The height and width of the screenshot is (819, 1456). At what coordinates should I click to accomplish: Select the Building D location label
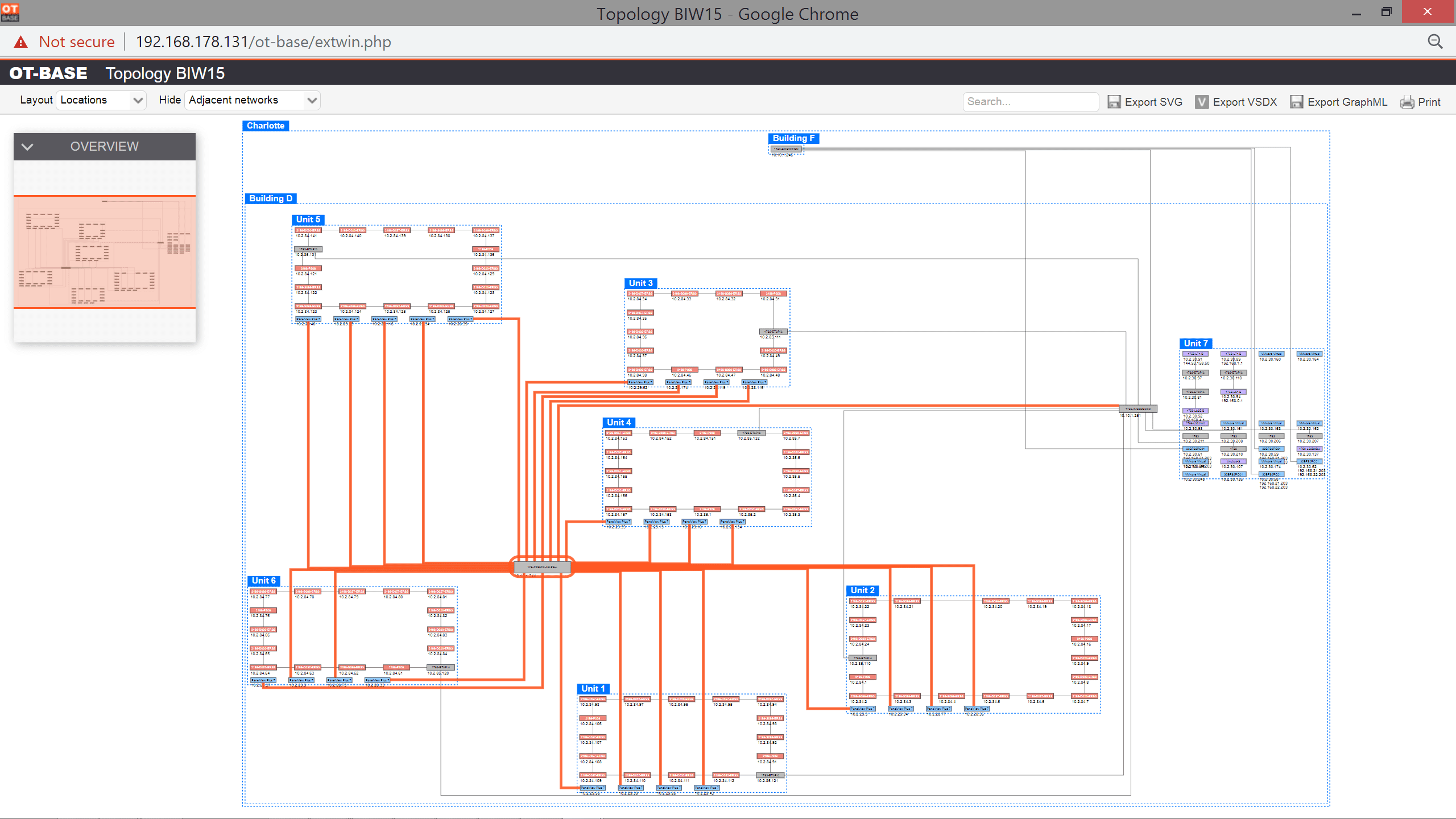(x=271, y=198)
